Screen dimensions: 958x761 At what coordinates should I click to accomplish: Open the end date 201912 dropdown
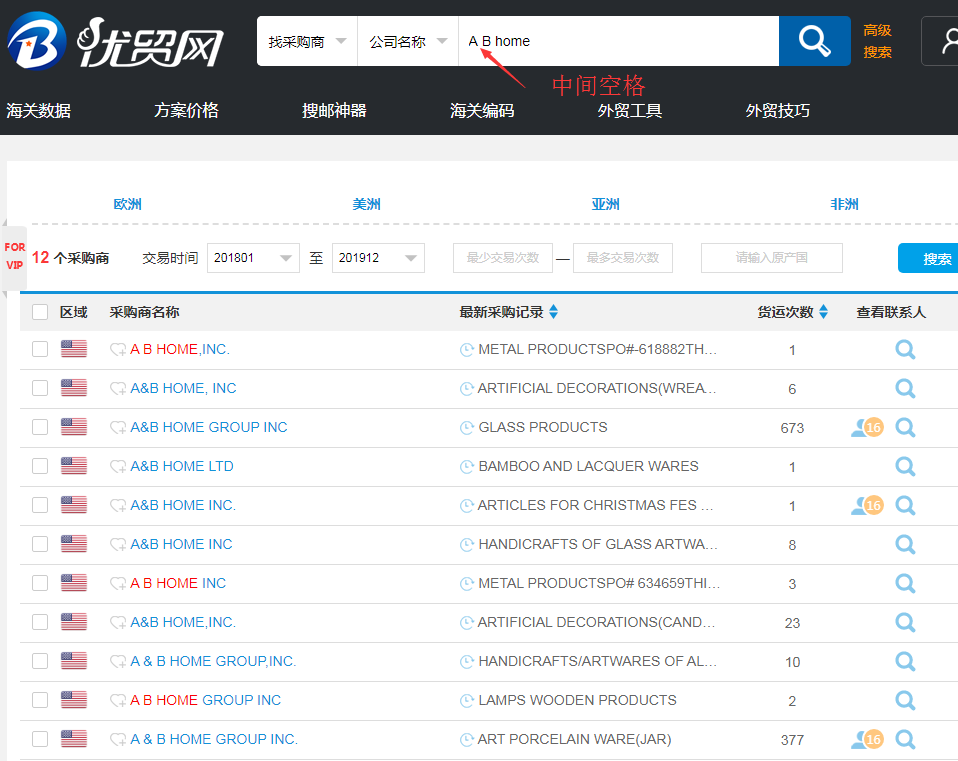click(378, 258)
